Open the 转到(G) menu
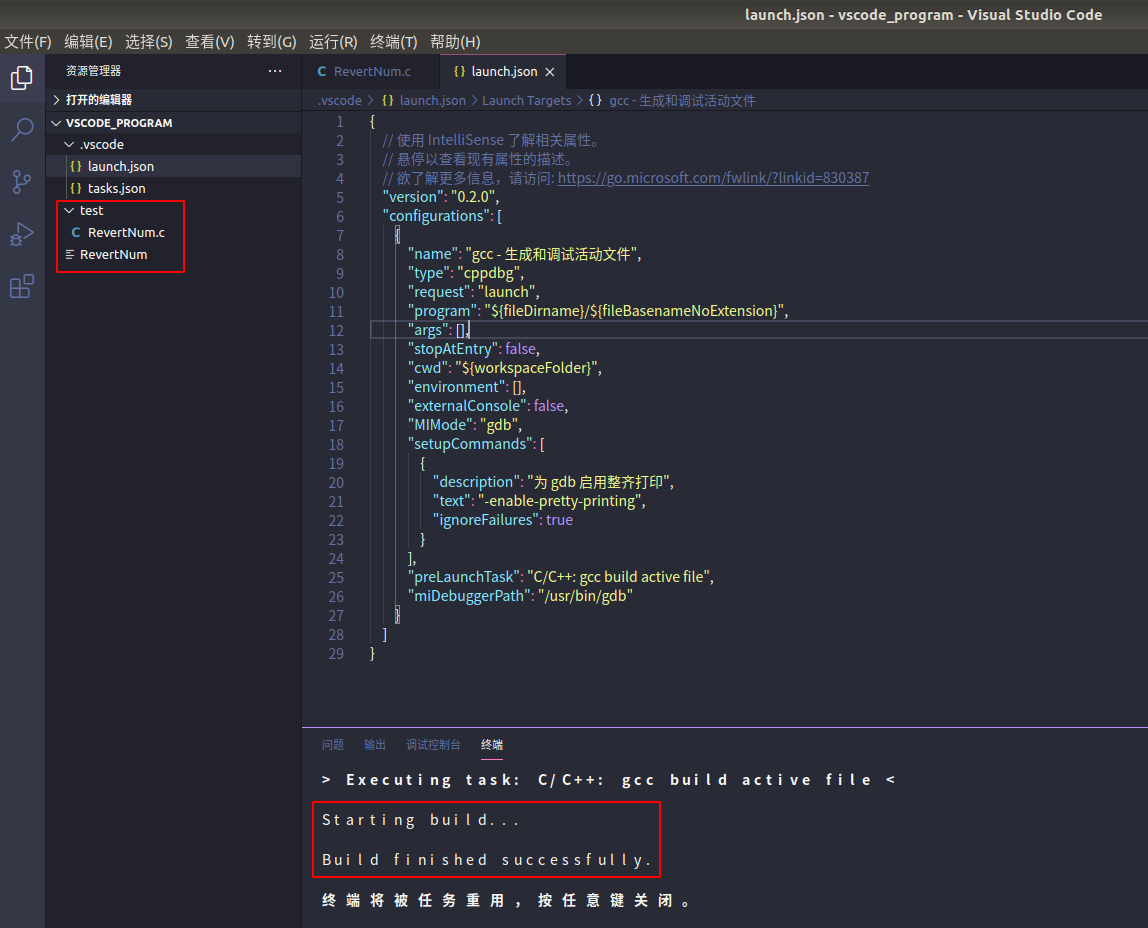The height and width of the screenshot is (928, 1148). coord(272,42)
